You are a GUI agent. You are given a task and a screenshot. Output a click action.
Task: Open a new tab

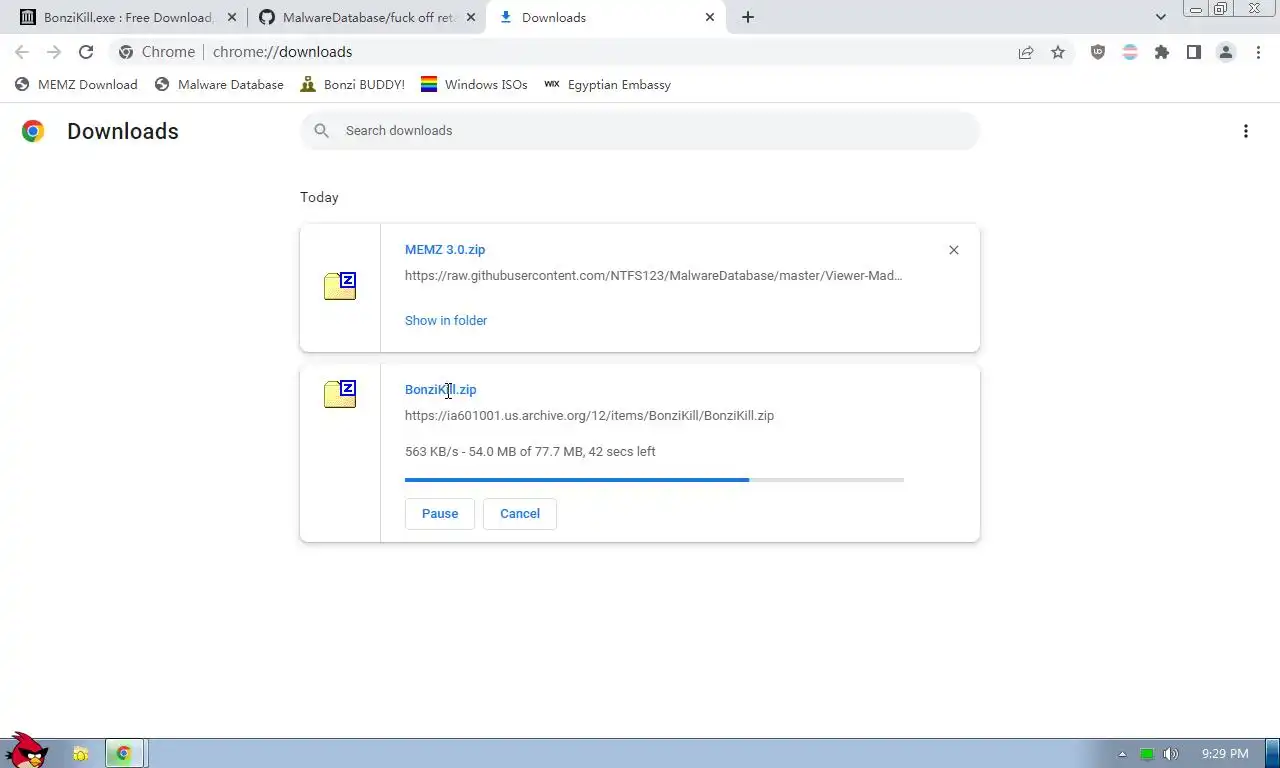[x=748, y=17]
